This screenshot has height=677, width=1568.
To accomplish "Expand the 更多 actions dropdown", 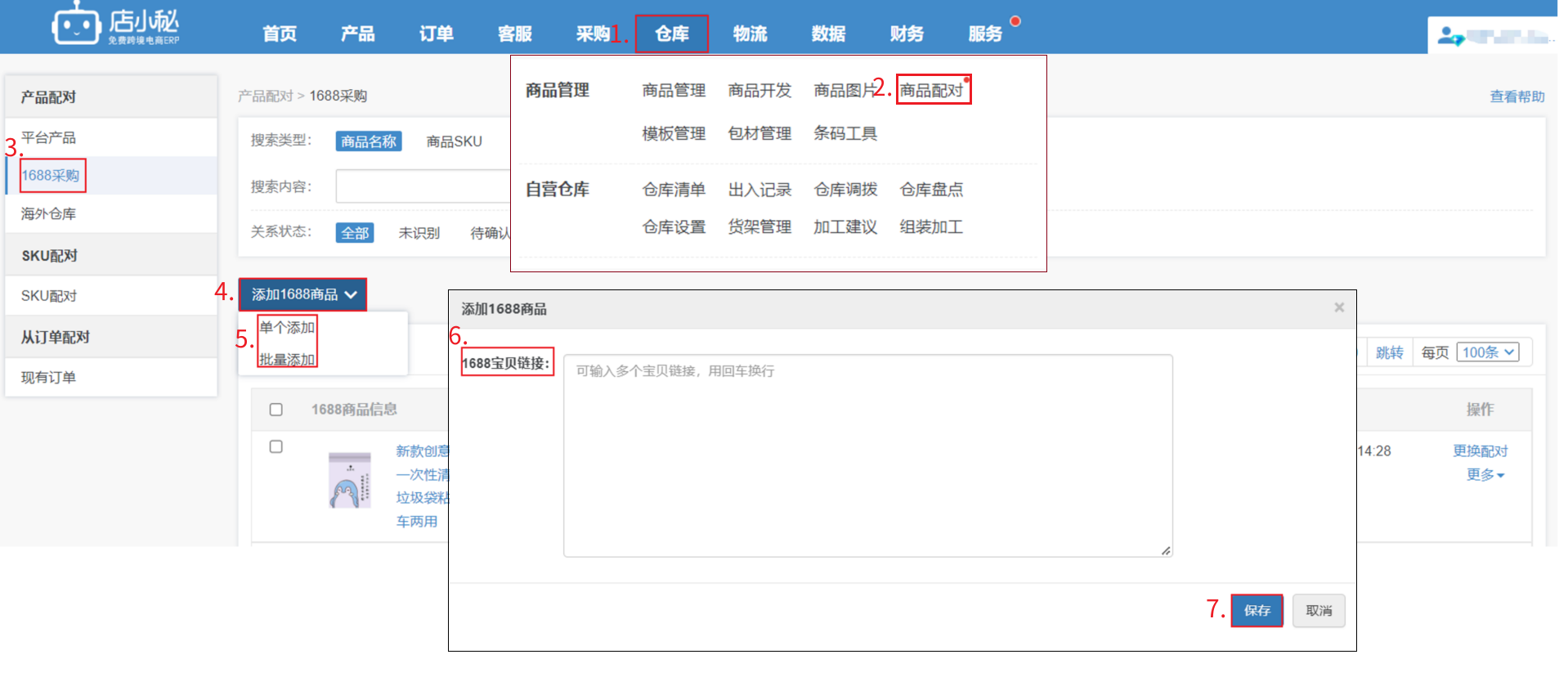I will [x=1485, y=474].
